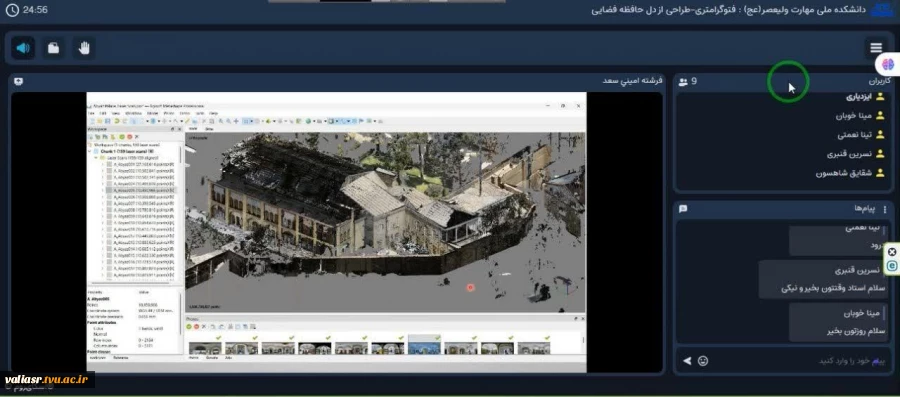This screenshot has height=397, width=900.
Task: Expand the A_Aliyaa014 laser scan row
Action: pos(102,250)
